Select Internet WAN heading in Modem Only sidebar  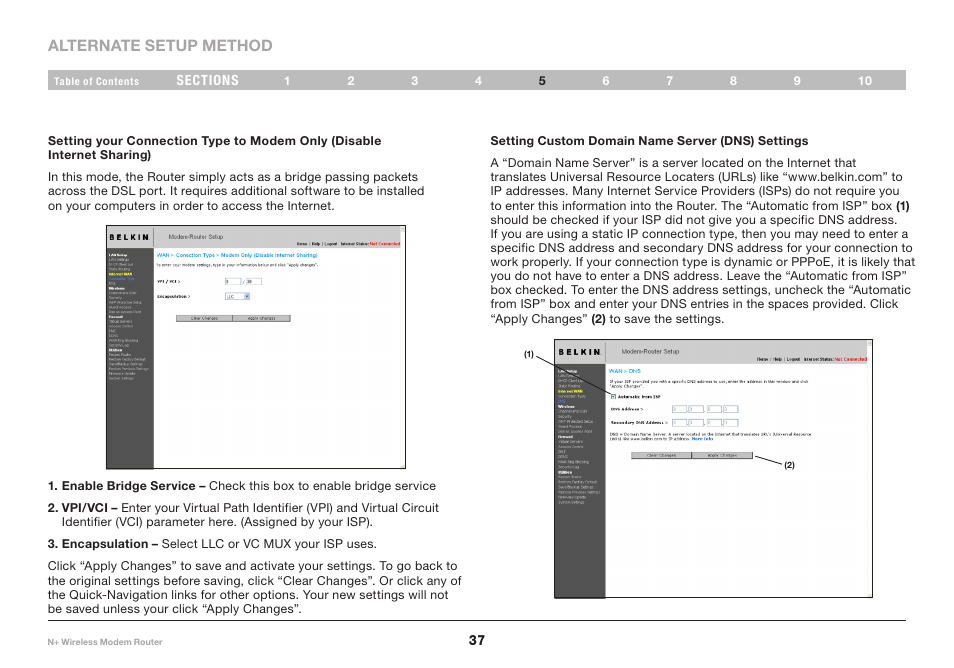tap(120, 274)
